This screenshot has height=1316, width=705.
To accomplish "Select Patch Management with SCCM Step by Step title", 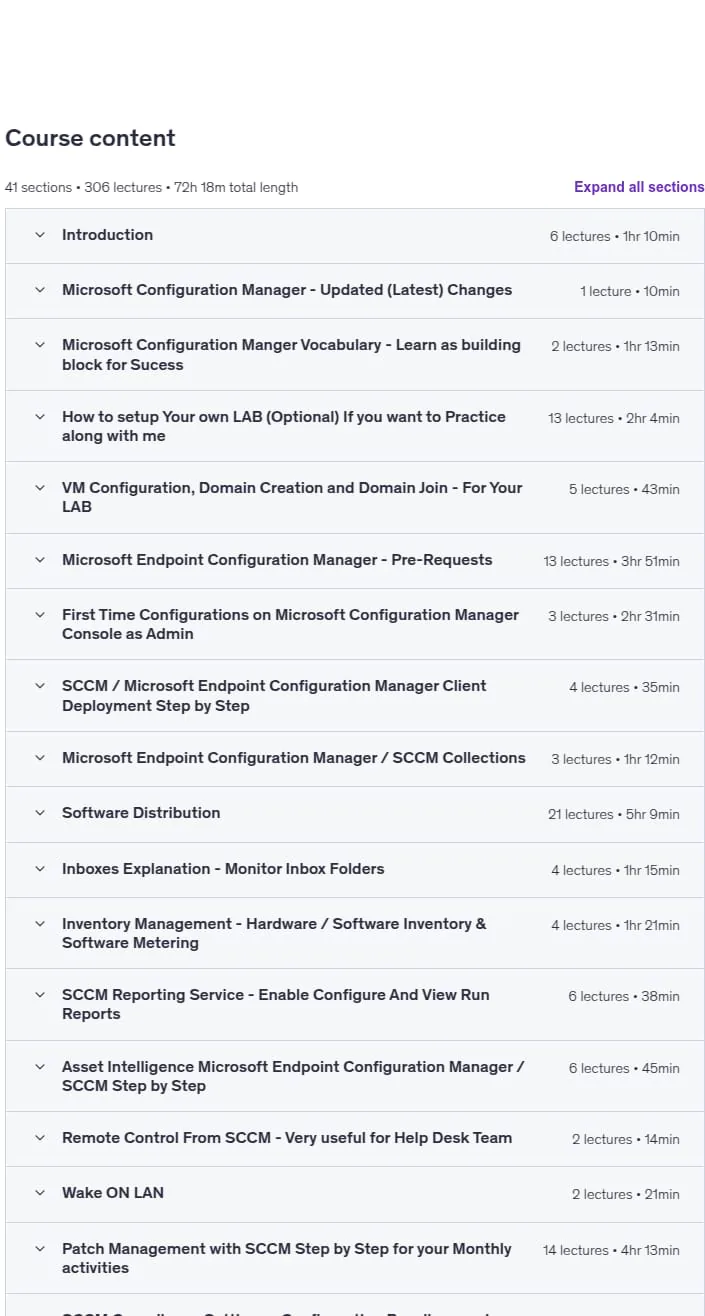I will (287, 1258).
